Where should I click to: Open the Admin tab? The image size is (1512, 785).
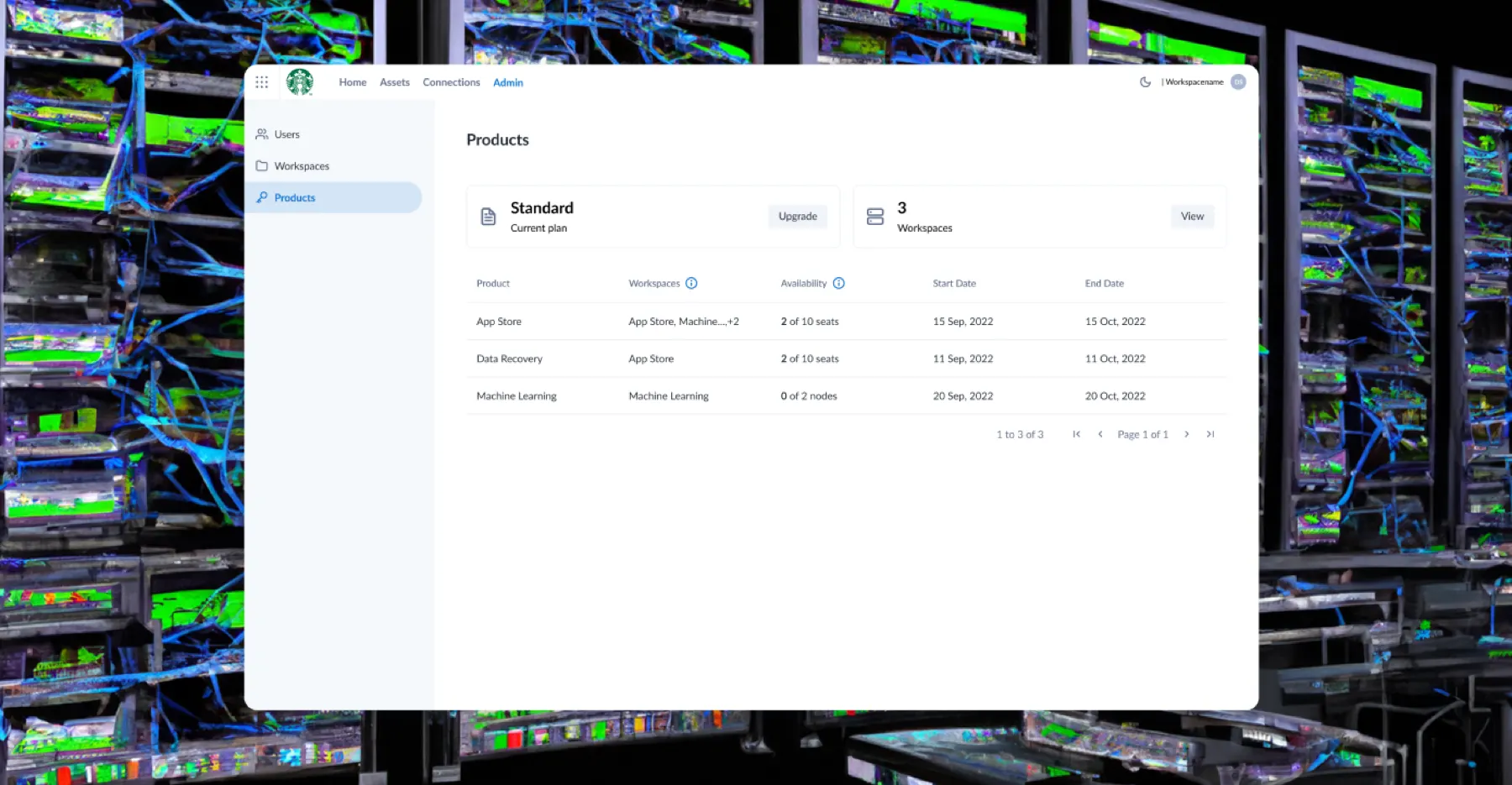[508, 82]
